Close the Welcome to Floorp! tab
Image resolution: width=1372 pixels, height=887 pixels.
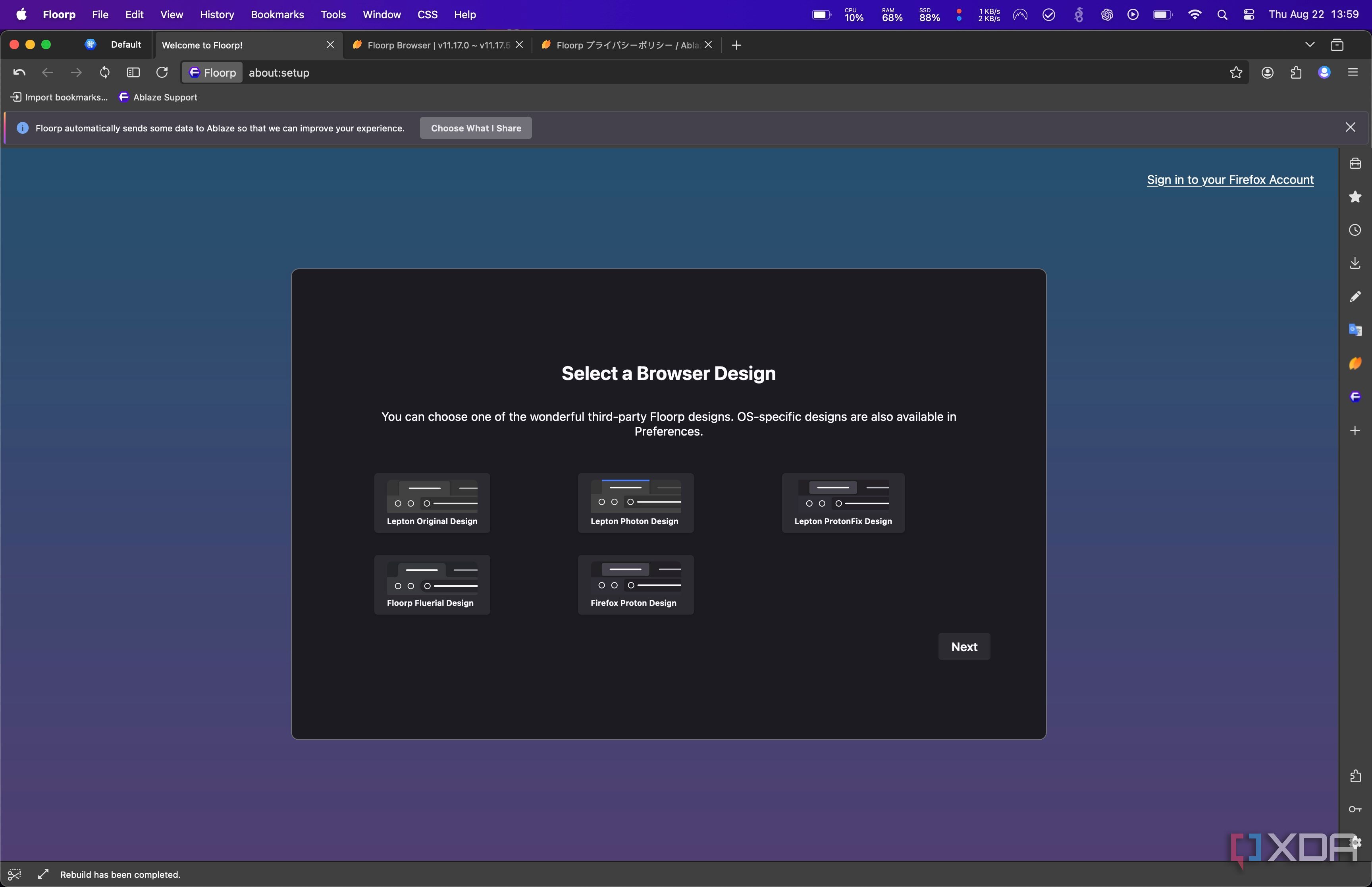coord(330,45)
